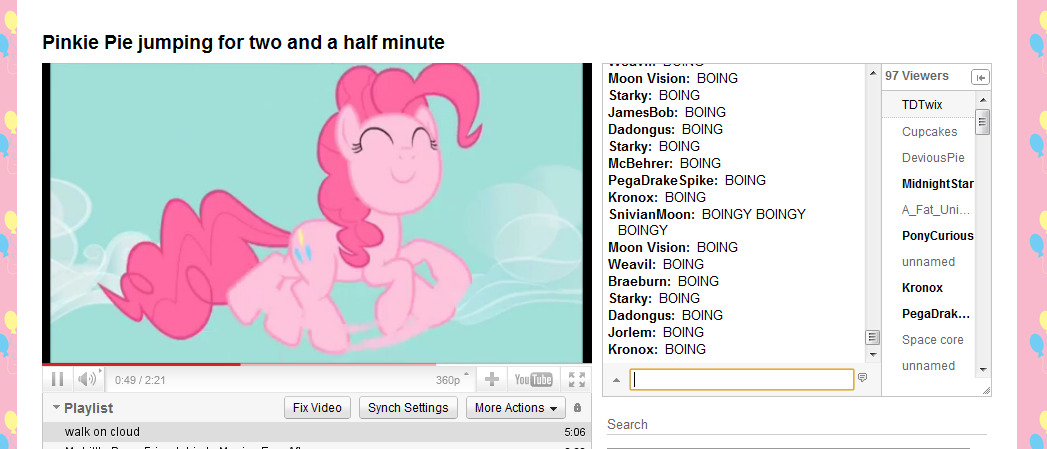Viewport: 1047px width, 449px height.
Task: Click the chat bubble icon beside input
Action: [x=863, y=378]
